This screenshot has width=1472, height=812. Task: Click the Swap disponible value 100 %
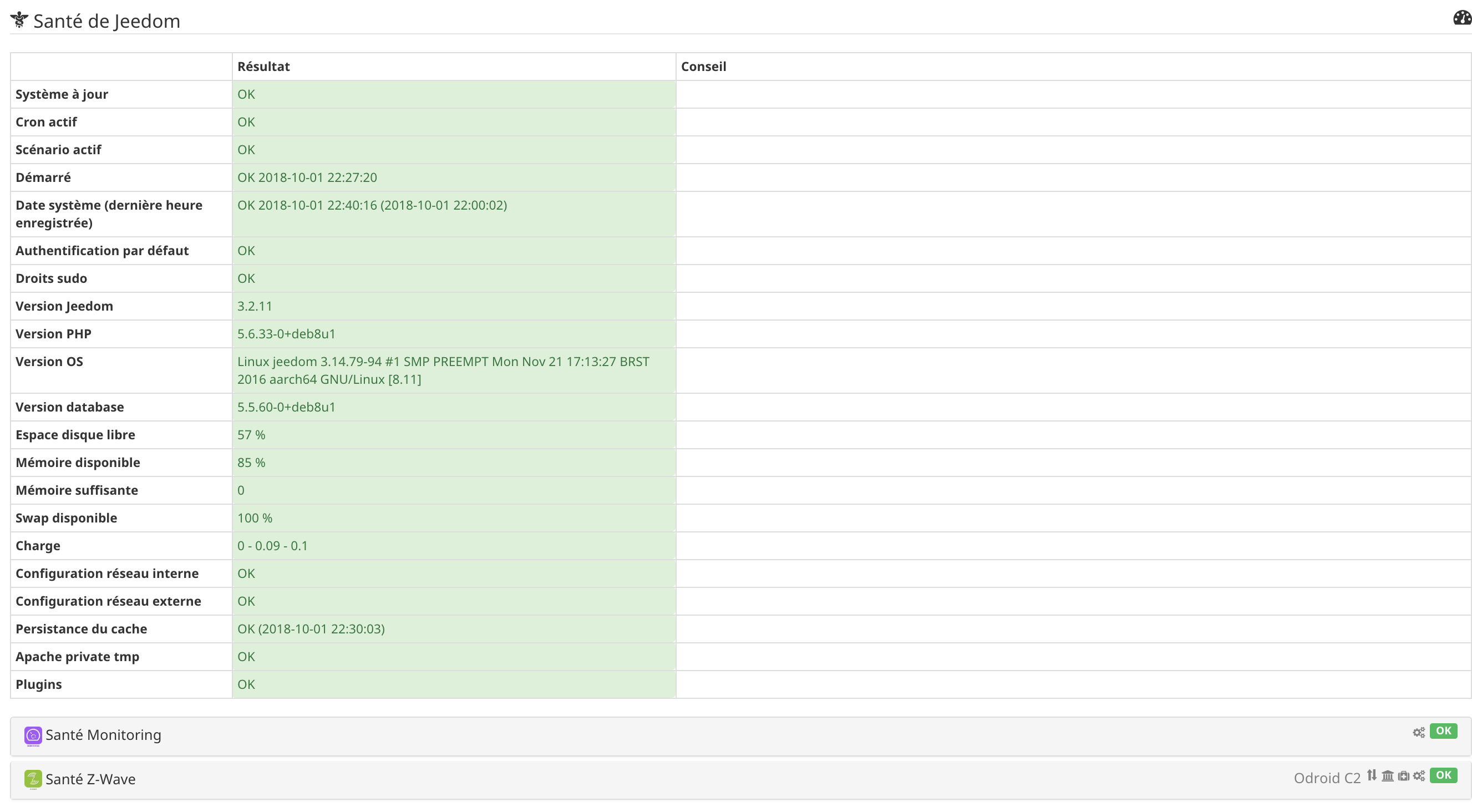(x=255, y=517)
